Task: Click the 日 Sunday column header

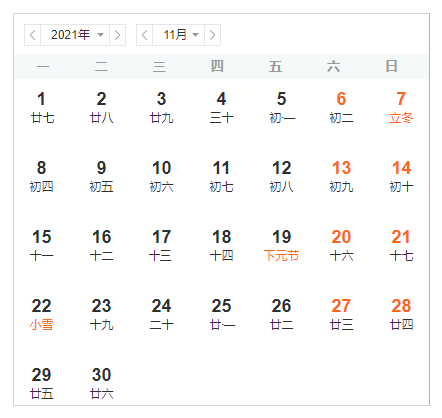Action: [x=391, y=66]
